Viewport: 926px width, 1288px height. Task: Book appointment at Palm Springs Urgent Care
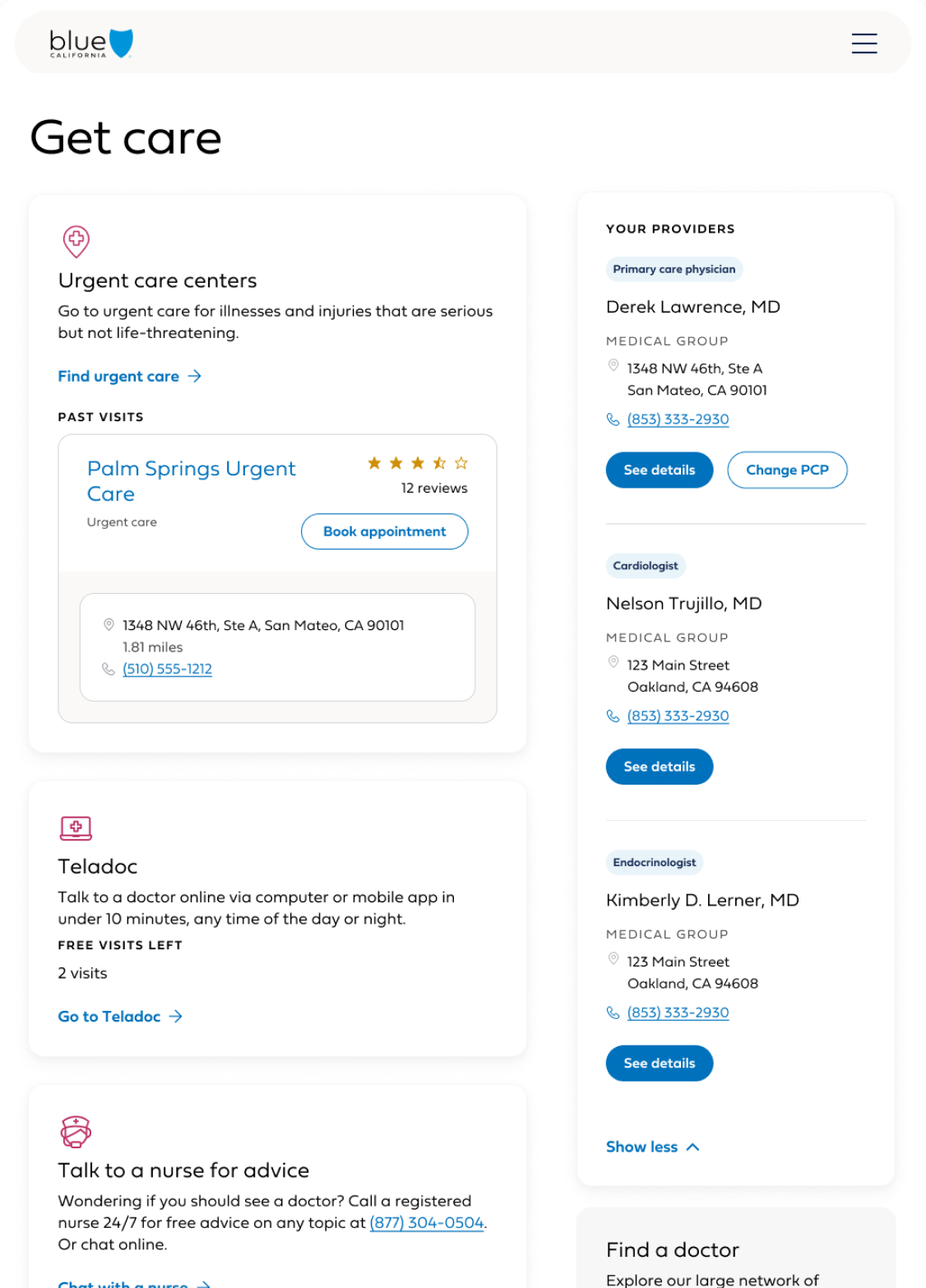coord(384,531)
